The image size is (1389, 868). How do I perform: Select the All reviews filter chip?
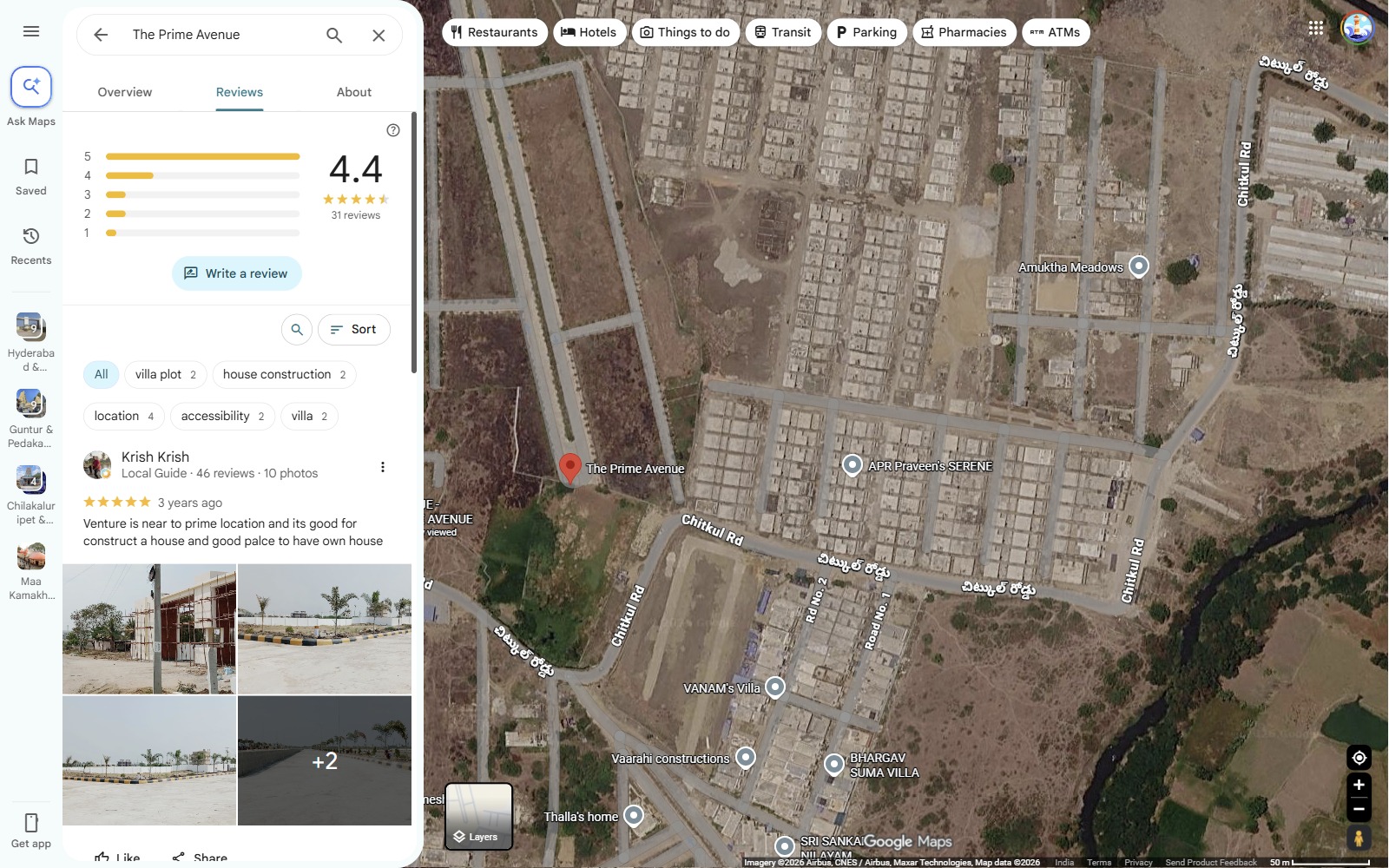tap(101, 375)
